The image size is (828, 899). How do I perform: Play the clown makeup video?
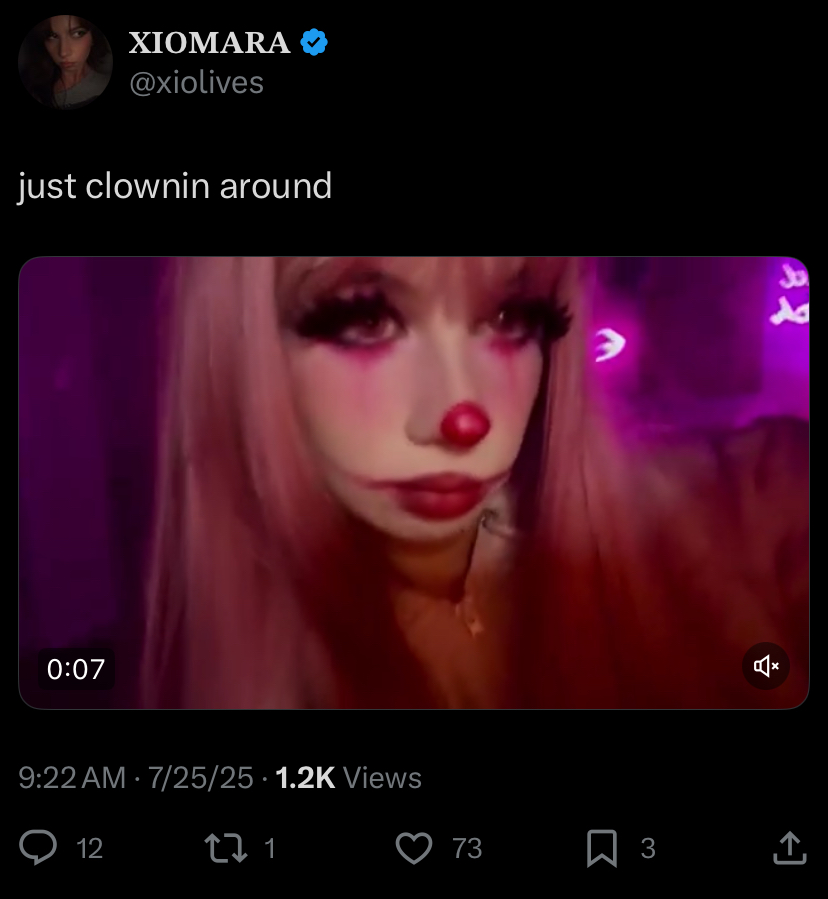click(413, 483)
